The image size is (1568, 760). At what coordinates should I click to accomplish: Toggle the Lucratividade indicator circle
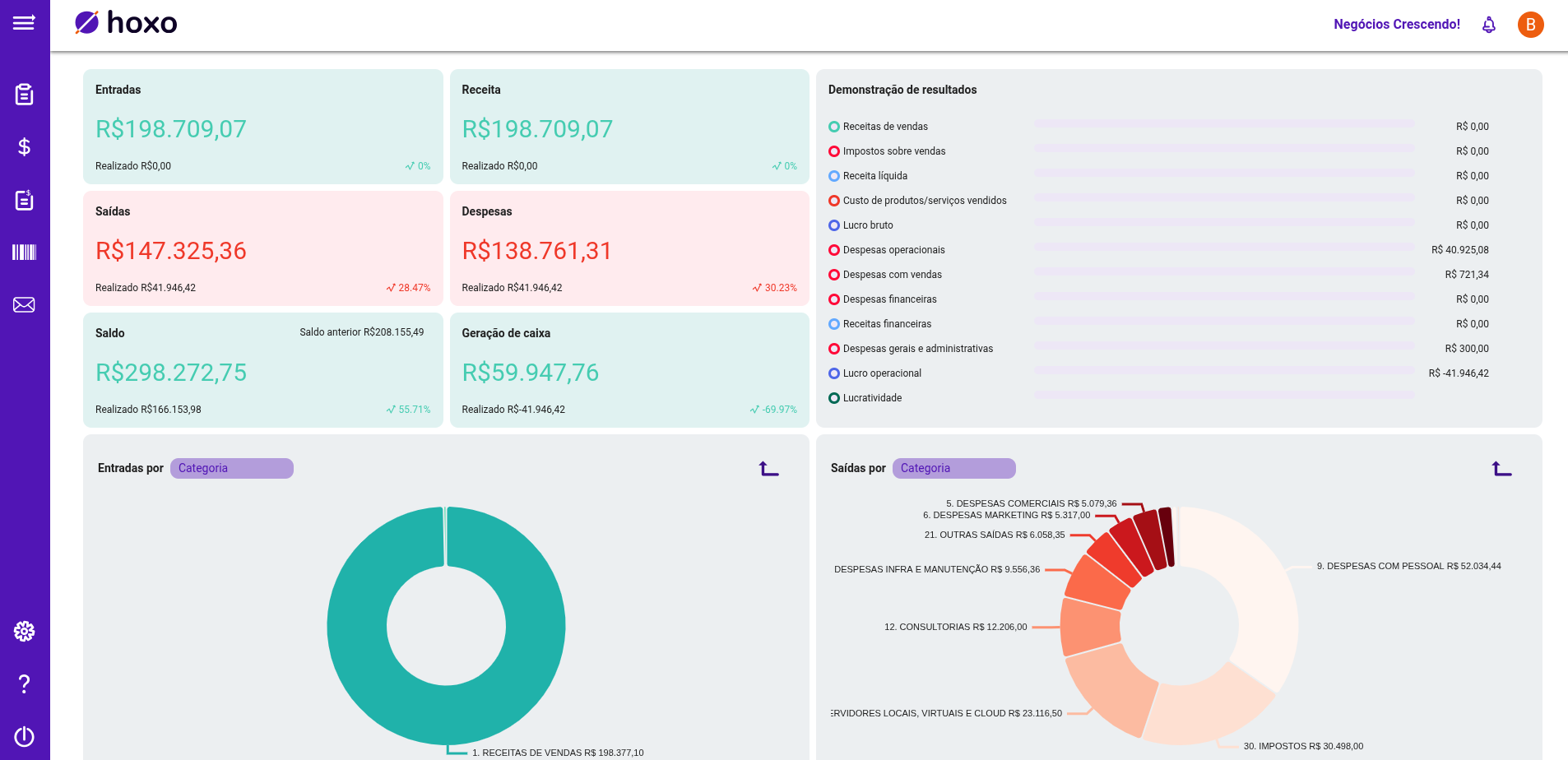(834, 398)
